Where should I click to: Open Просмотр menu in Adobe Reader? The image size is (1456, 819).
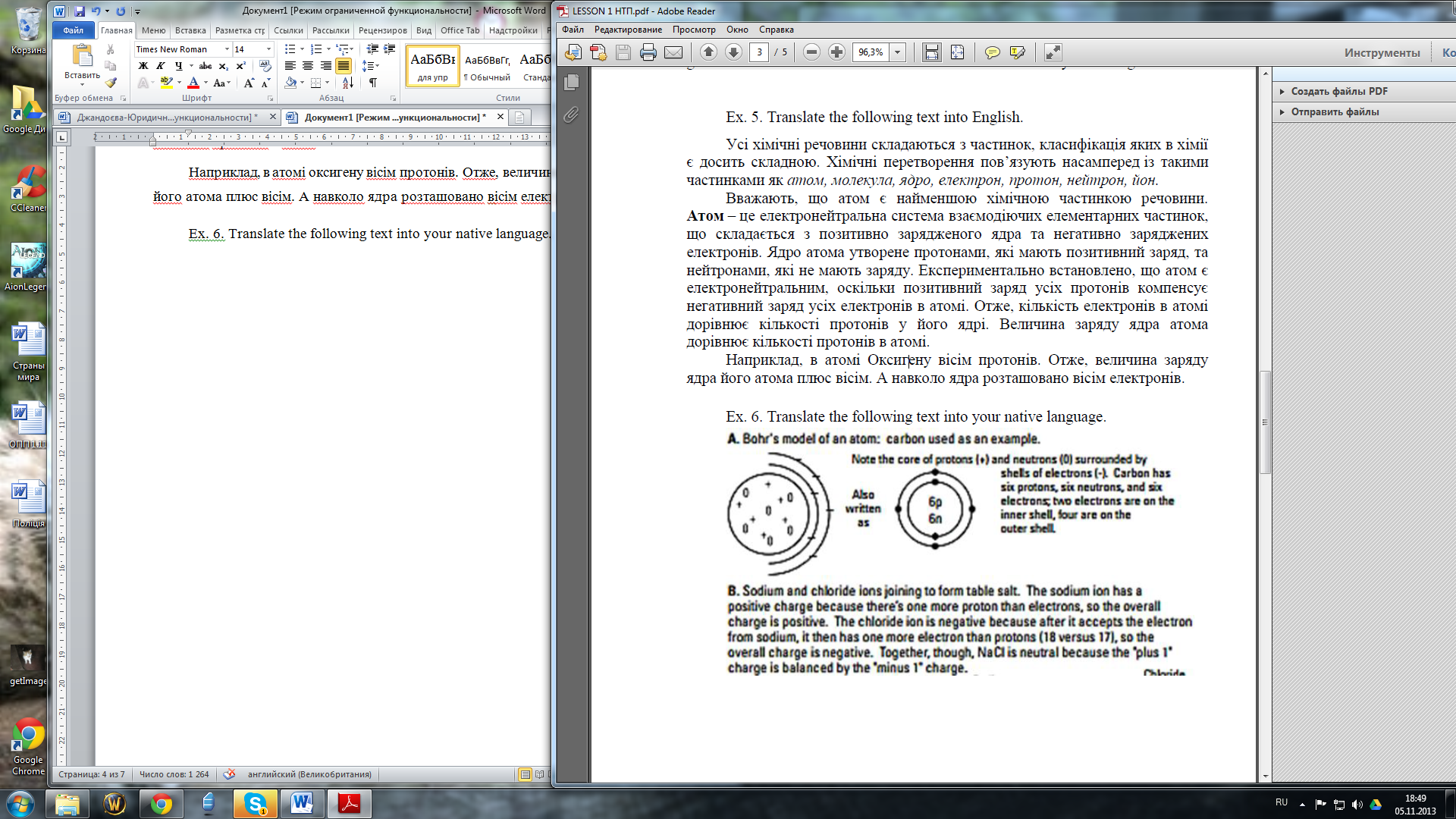pos(694,30)
